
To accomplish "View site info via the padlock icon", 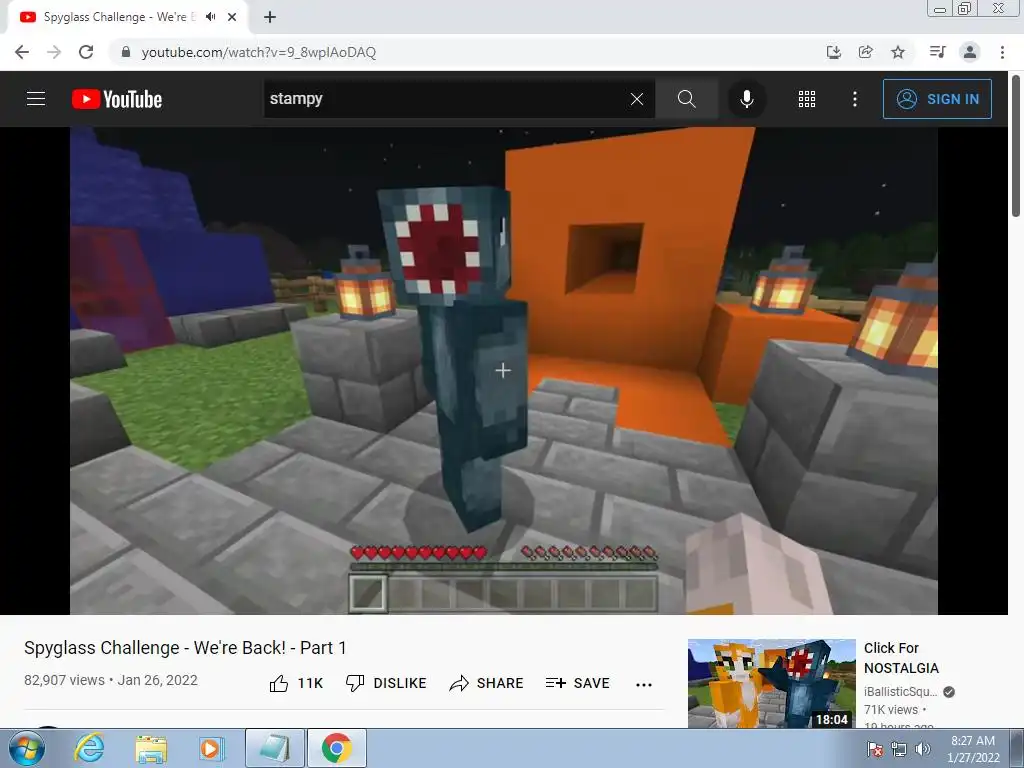I will (126, 52).
